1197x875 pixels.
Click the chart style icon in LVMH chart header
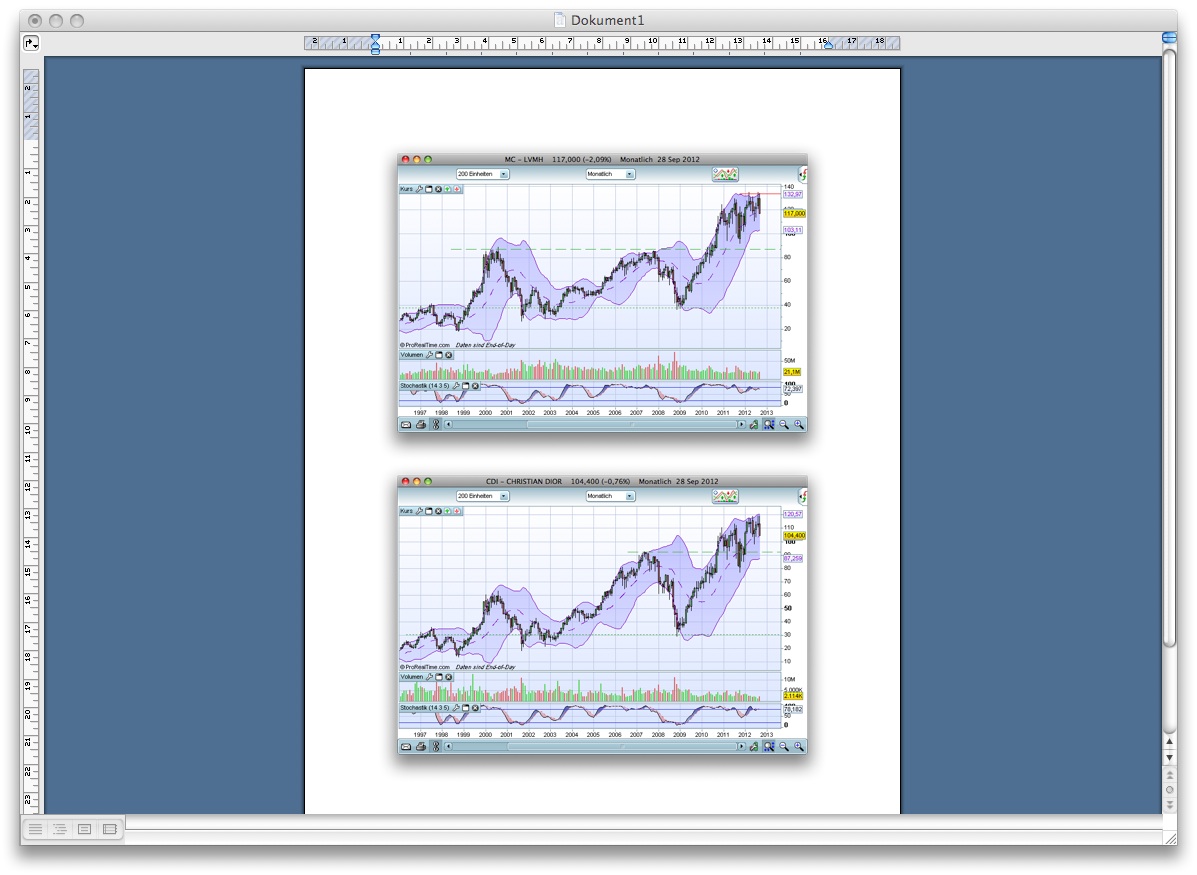(x=724, y=175)
